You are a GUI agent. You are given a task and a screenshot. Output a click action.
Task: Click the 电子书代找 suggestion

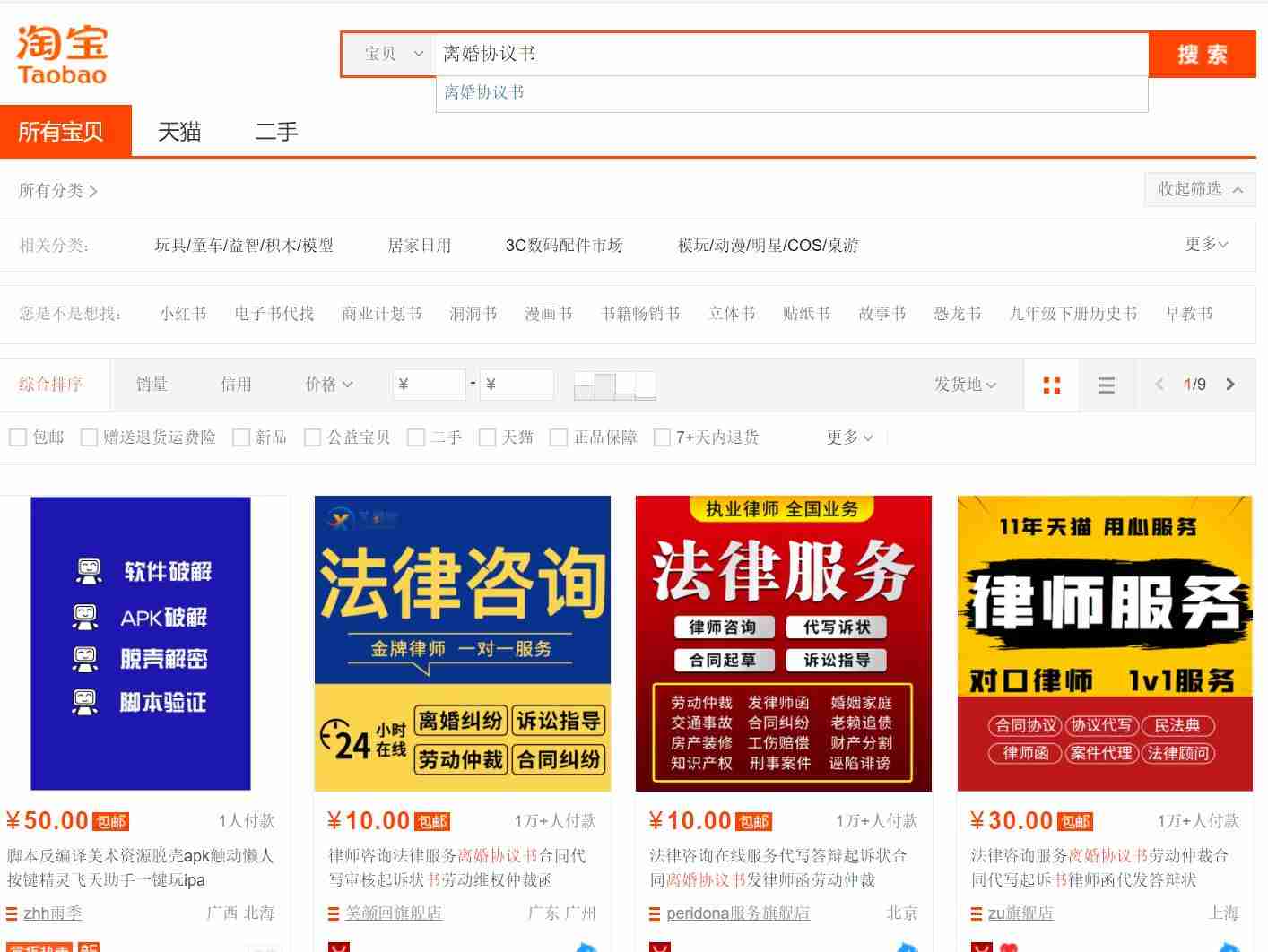(x=274, y=314)
